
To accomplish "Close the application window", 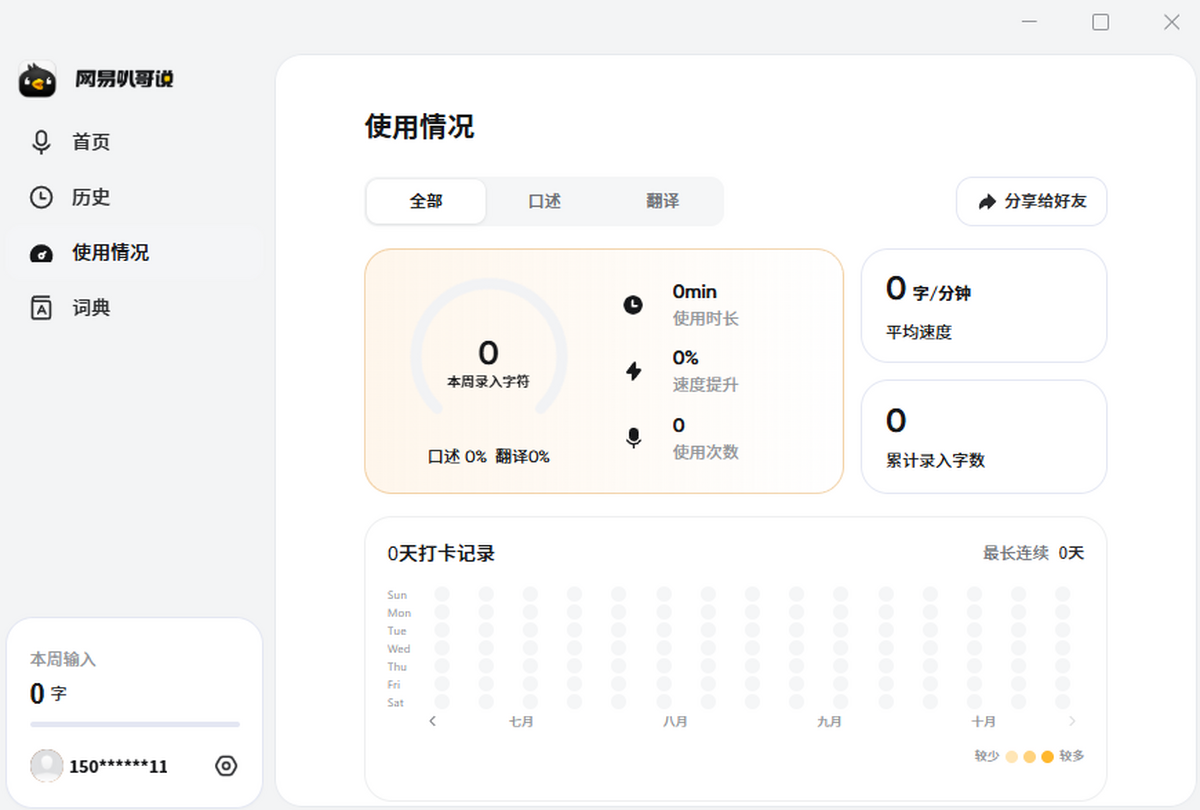I will [1171, 22].
